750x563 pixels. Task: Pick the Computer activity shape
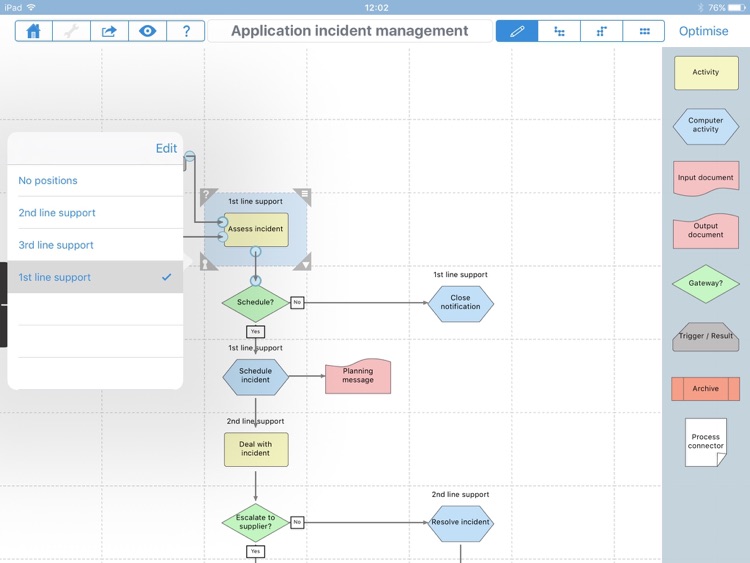(706, 126)
